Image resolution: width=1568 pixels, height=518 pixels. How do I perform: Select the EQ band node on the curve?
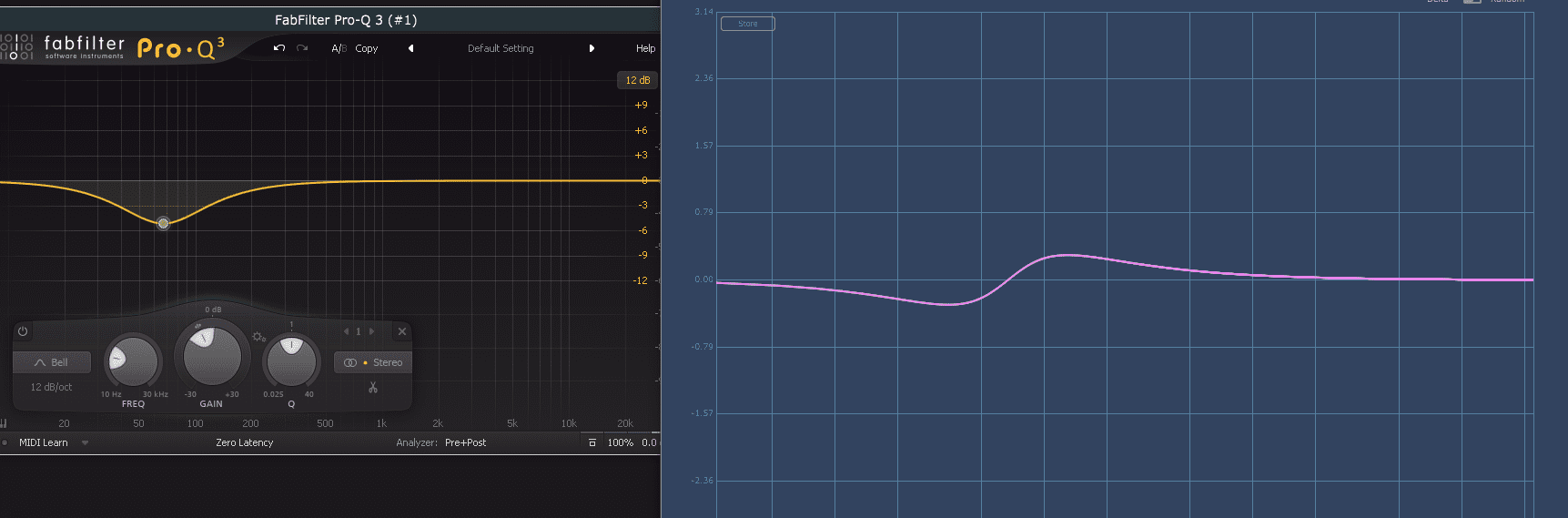click(x=163, y=223)
